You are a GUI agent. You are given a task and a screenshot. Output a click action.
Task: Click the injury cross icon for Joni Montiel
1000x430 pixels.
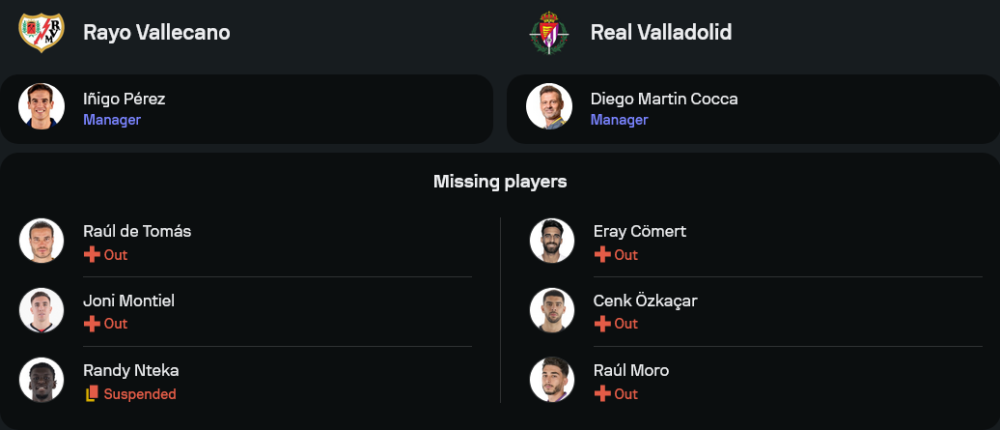(91, 324)
